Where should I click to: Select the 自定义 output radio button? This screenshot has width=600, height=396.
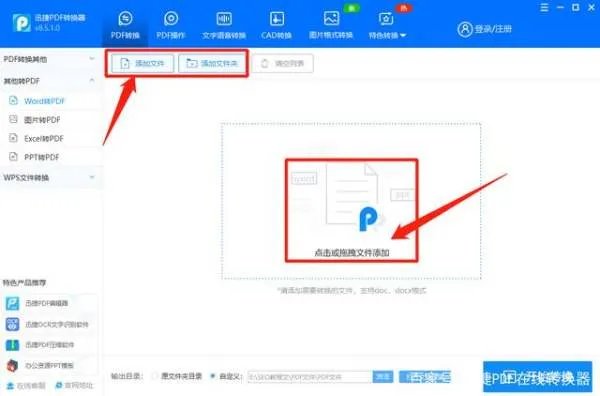(x=213, y=376)
